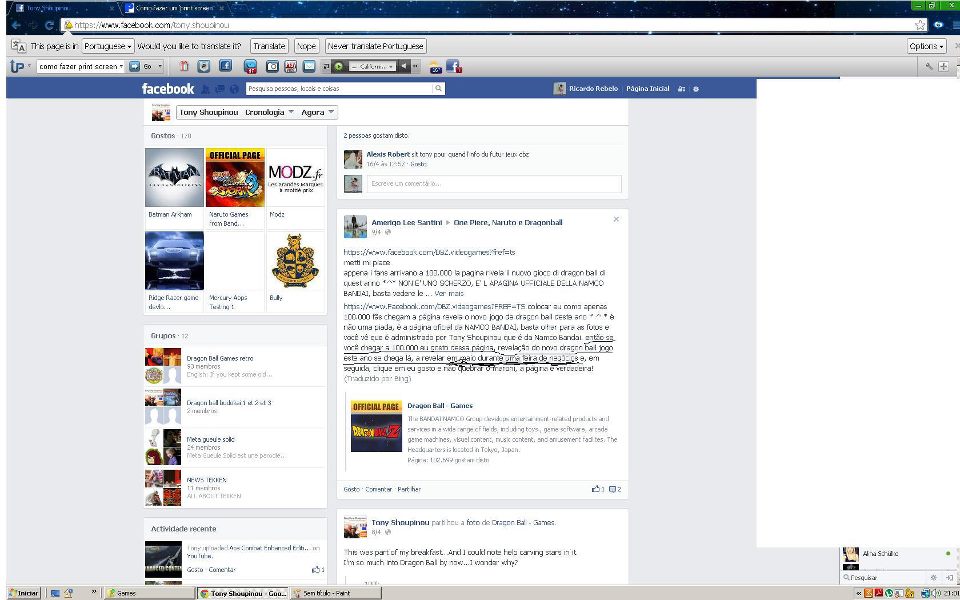The image size is (960, 600).
Task: Open the camera icon in toolbar
Action: point(270,66)
